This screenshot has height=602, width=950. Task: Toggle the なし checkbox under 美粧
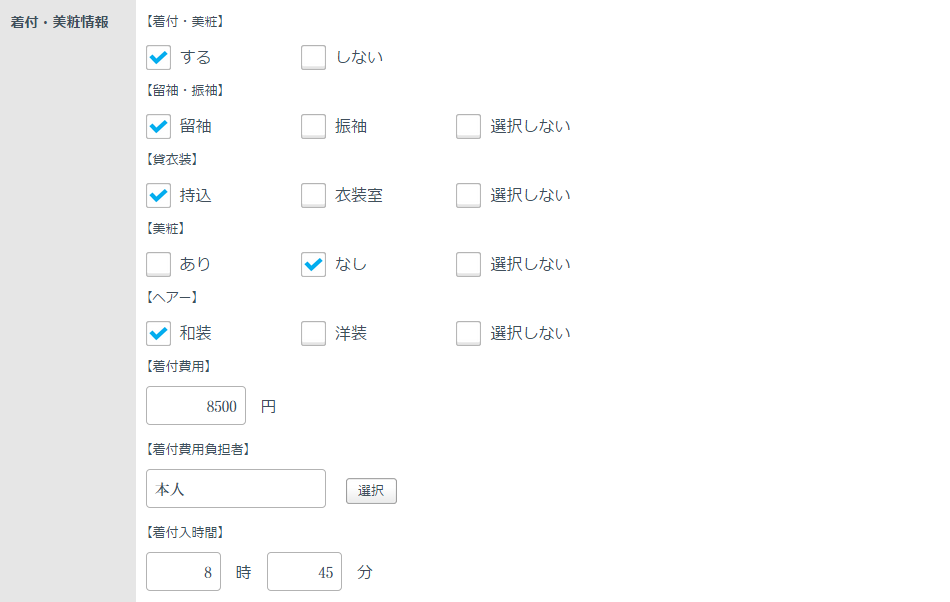[x=313, y=265]
